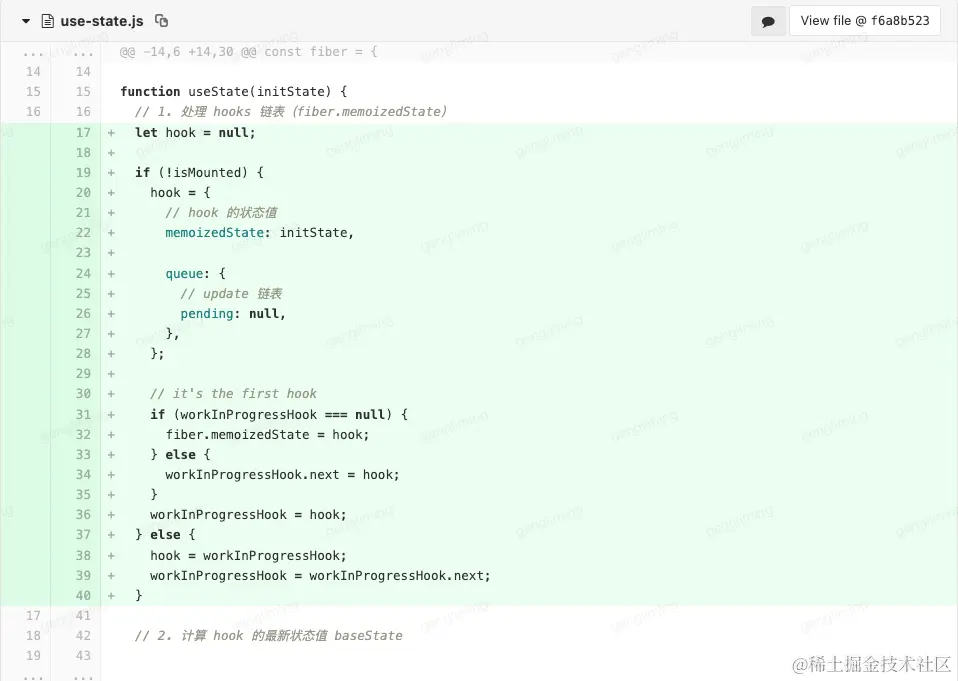Viewport: 958px width, 681px height.
Task: Click the line 'if (!isMounted) {'
Action: point(199,173)
